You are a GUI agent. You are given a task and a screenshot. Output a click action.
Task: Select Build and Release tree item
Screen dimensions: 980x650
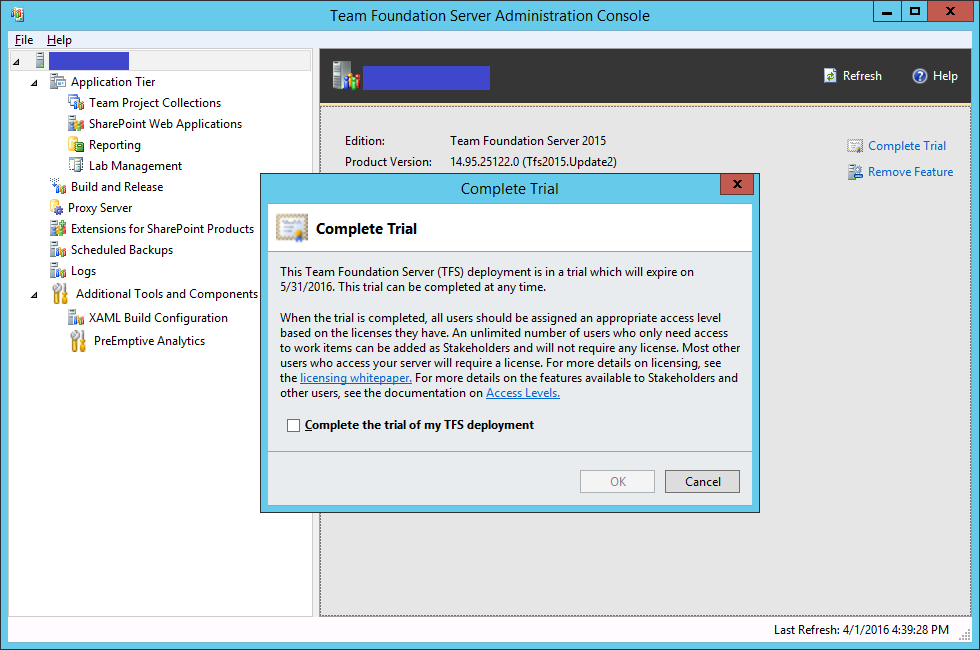click(117, 186)
